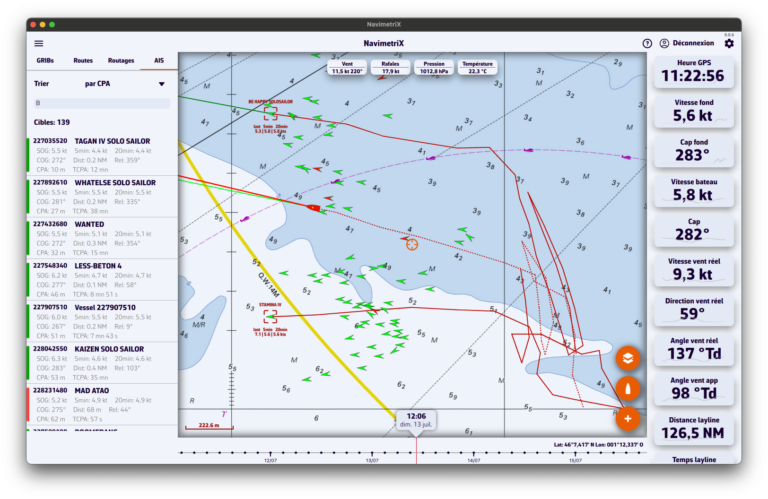768x499 pixels.
Task: Click the help question mark icon
Action: (647, 43)
